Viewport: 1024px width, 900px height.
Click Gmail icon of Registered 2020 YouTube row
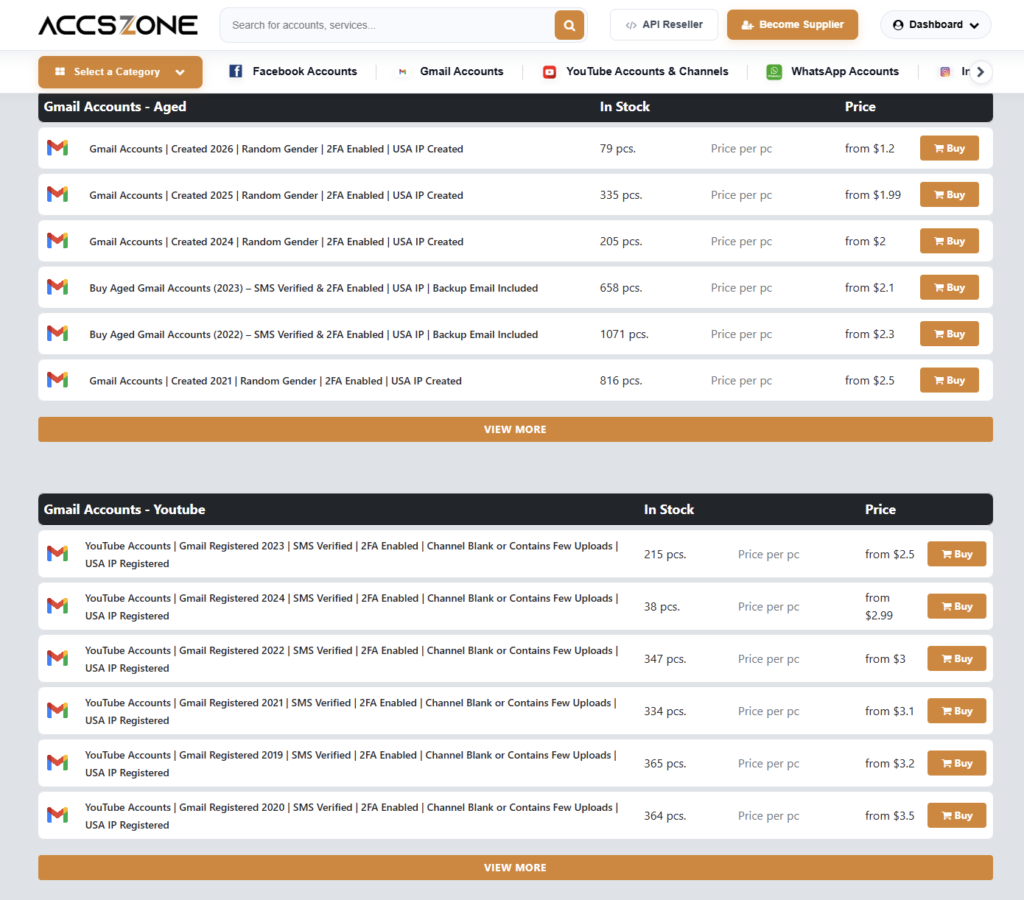57,815
